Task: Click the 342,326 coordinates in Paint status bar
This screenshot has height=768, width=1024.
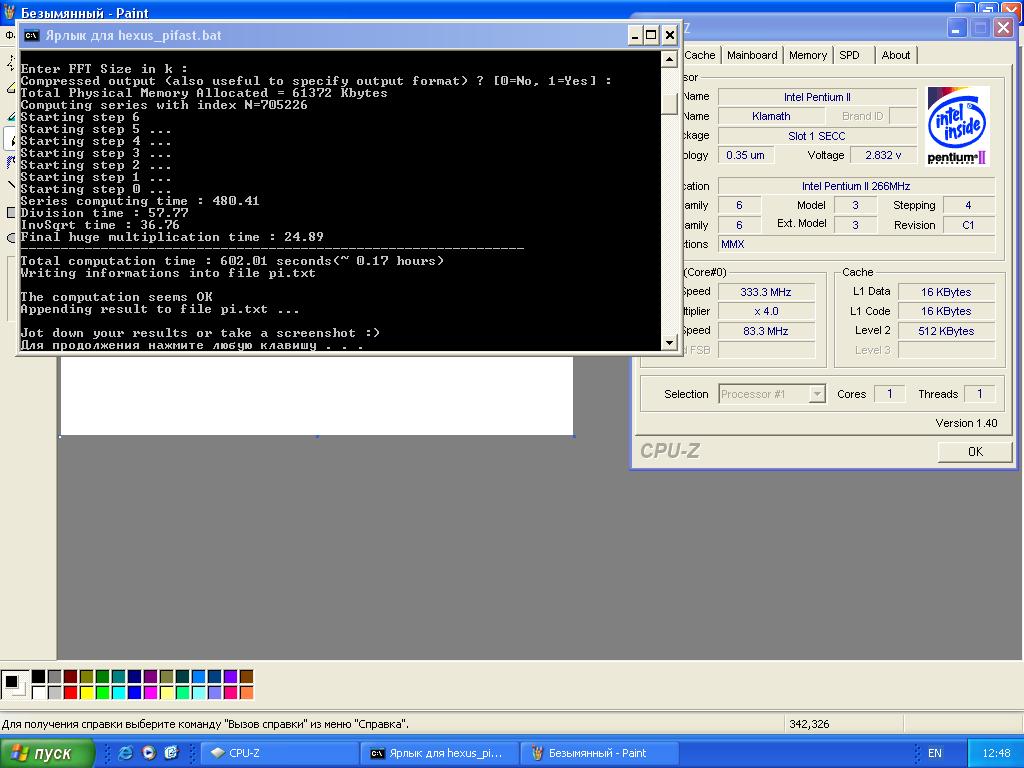Action: click(809, 724)
